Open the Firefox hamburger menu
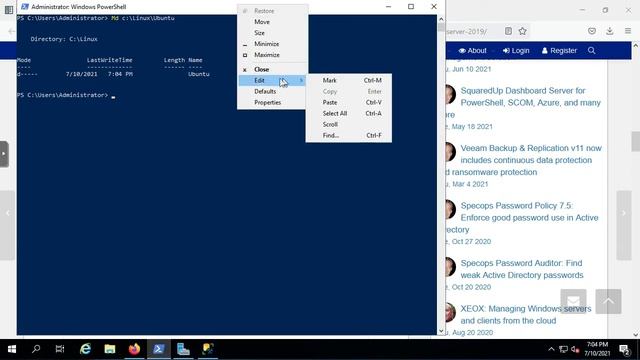Image resolution: width=640 pixels, height=360 pixels. coord(628,31)
